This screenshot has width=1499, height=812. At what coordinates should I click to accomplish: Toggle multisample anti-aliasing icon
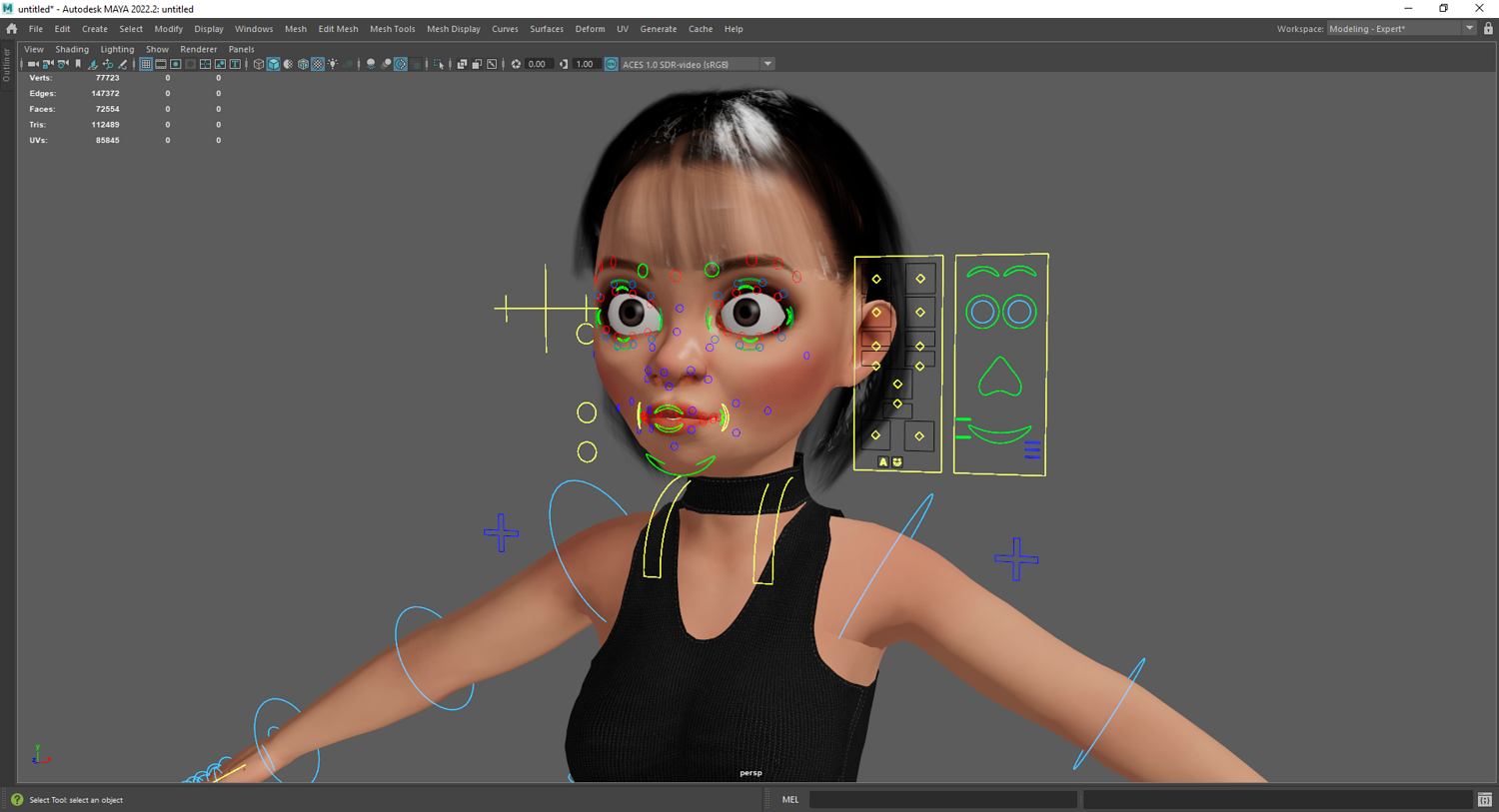point(402,64)
